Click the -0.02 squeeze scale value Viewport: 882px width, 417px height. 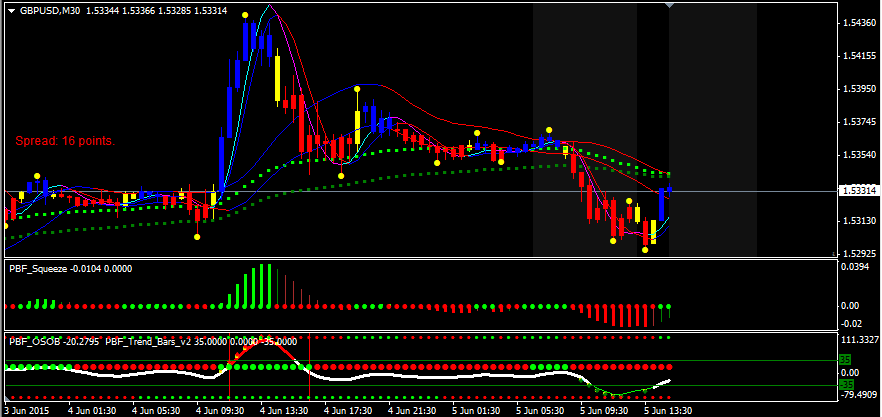853,323
